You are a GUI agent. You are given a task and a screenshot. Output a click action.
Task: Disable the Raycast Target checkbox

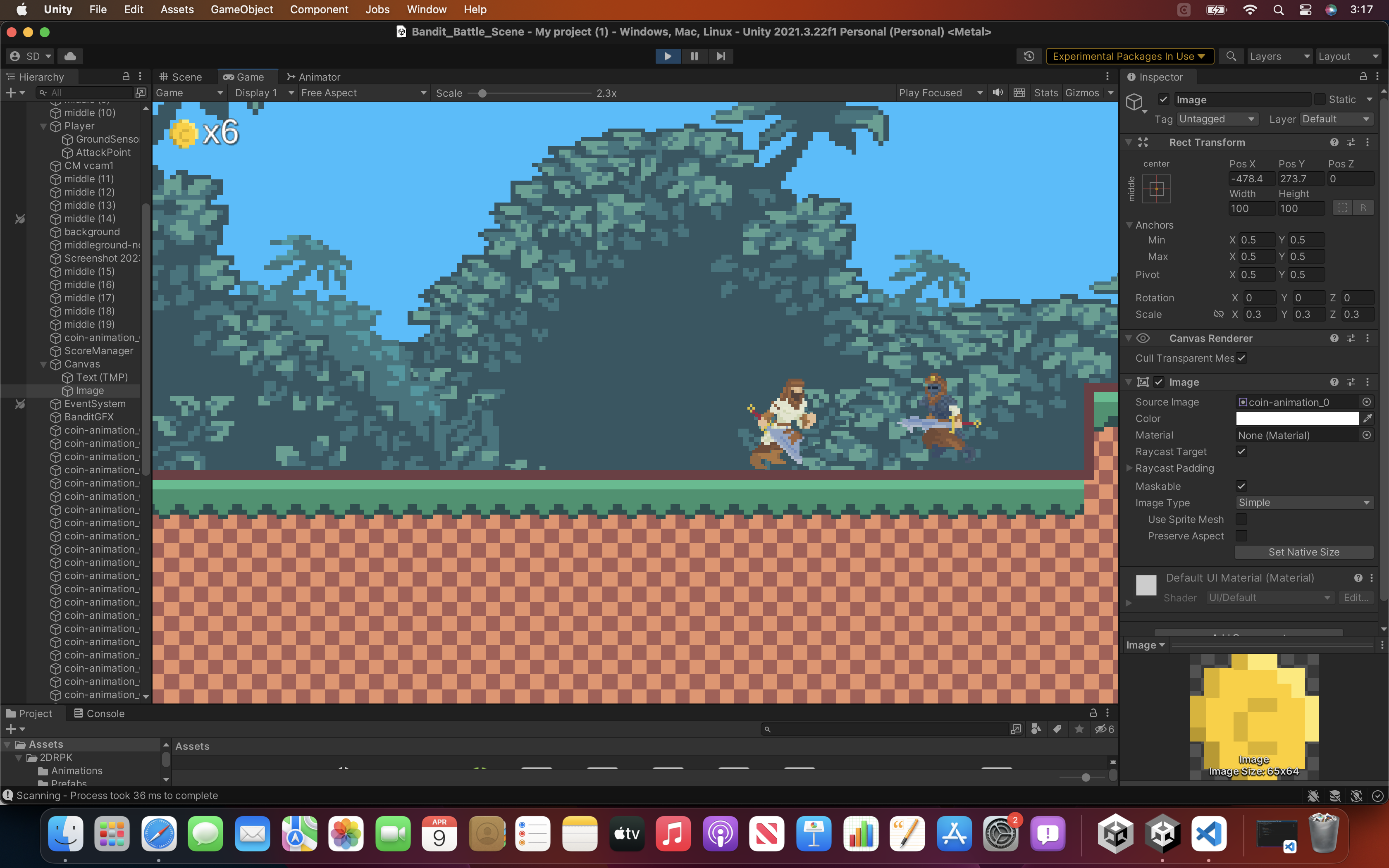(x=1241, y=451)
